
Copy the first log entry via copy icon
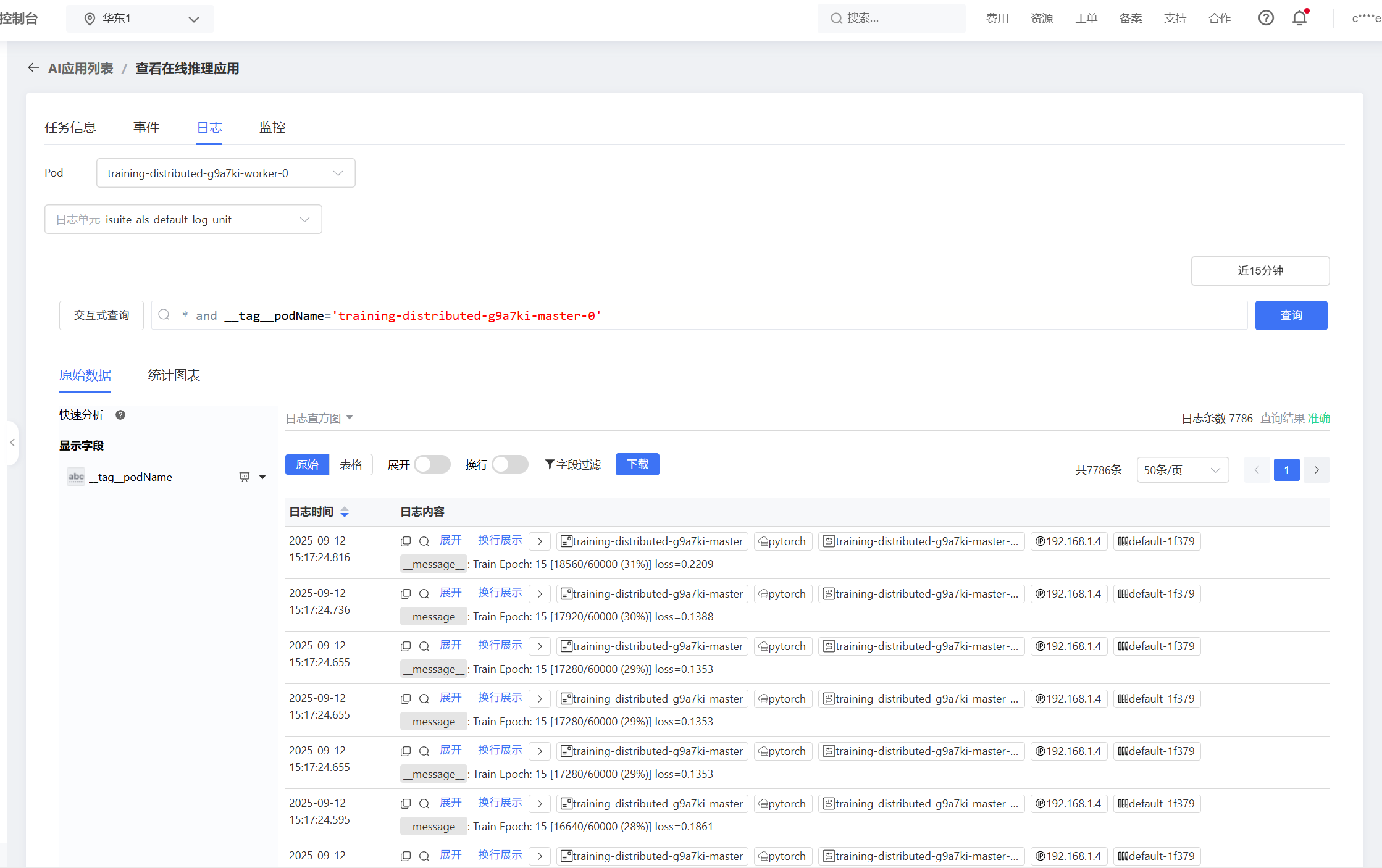(x=406, y=541)
